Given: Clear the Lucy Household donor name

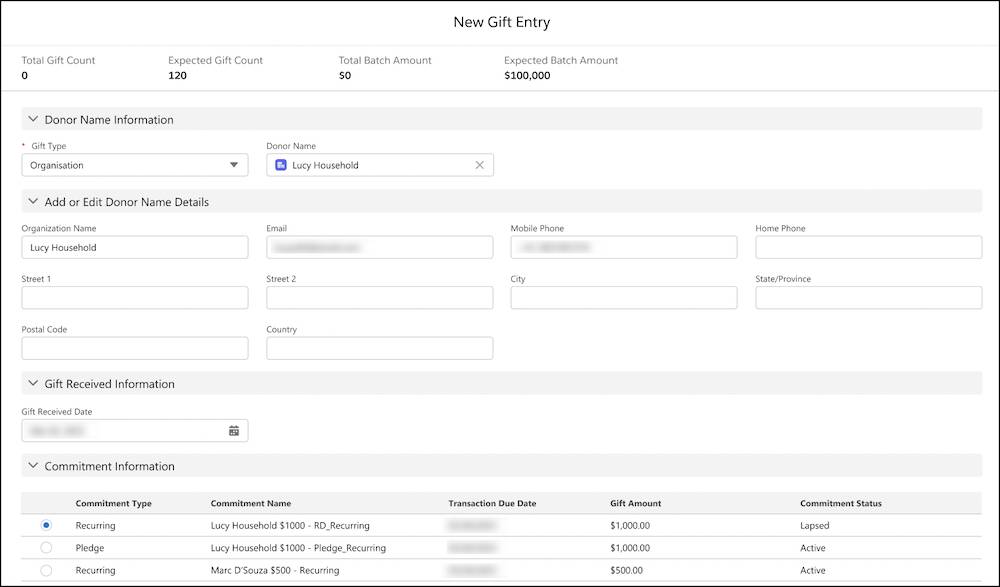Looking at the screenshot, I should point(480,165).
